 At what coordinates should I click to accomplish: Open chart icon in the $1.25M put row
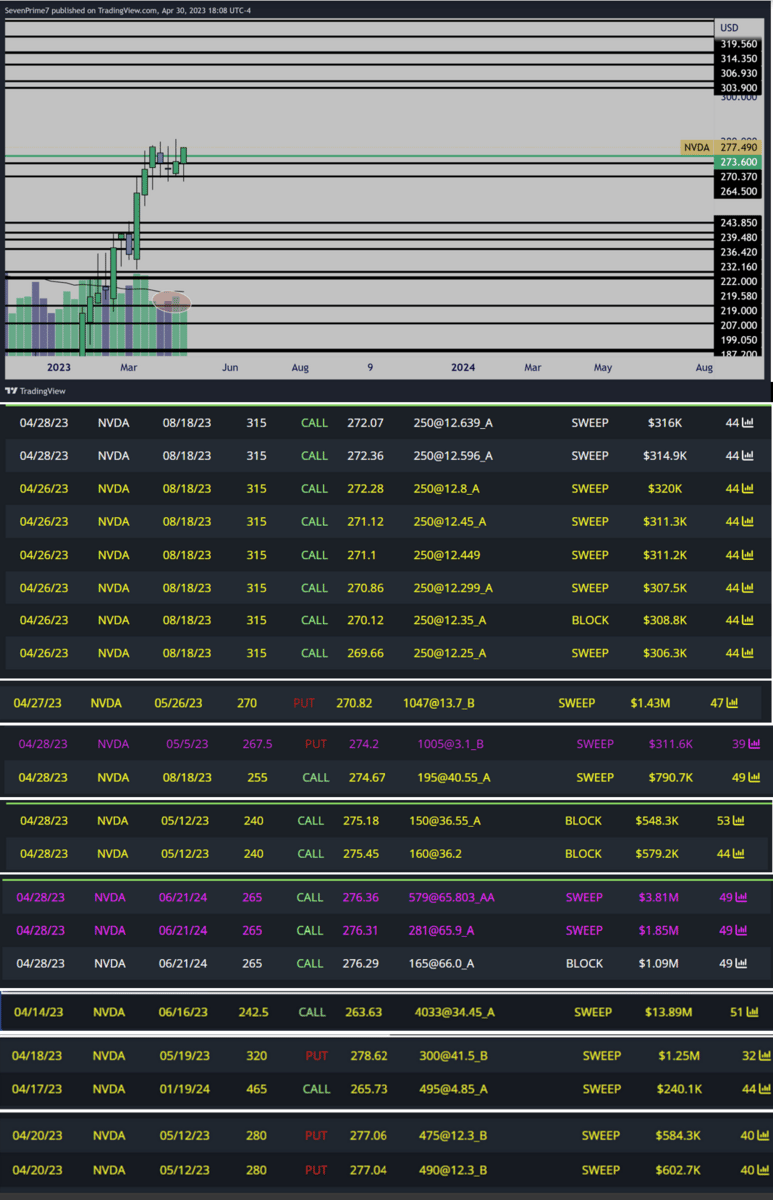tap(764, 1055)
